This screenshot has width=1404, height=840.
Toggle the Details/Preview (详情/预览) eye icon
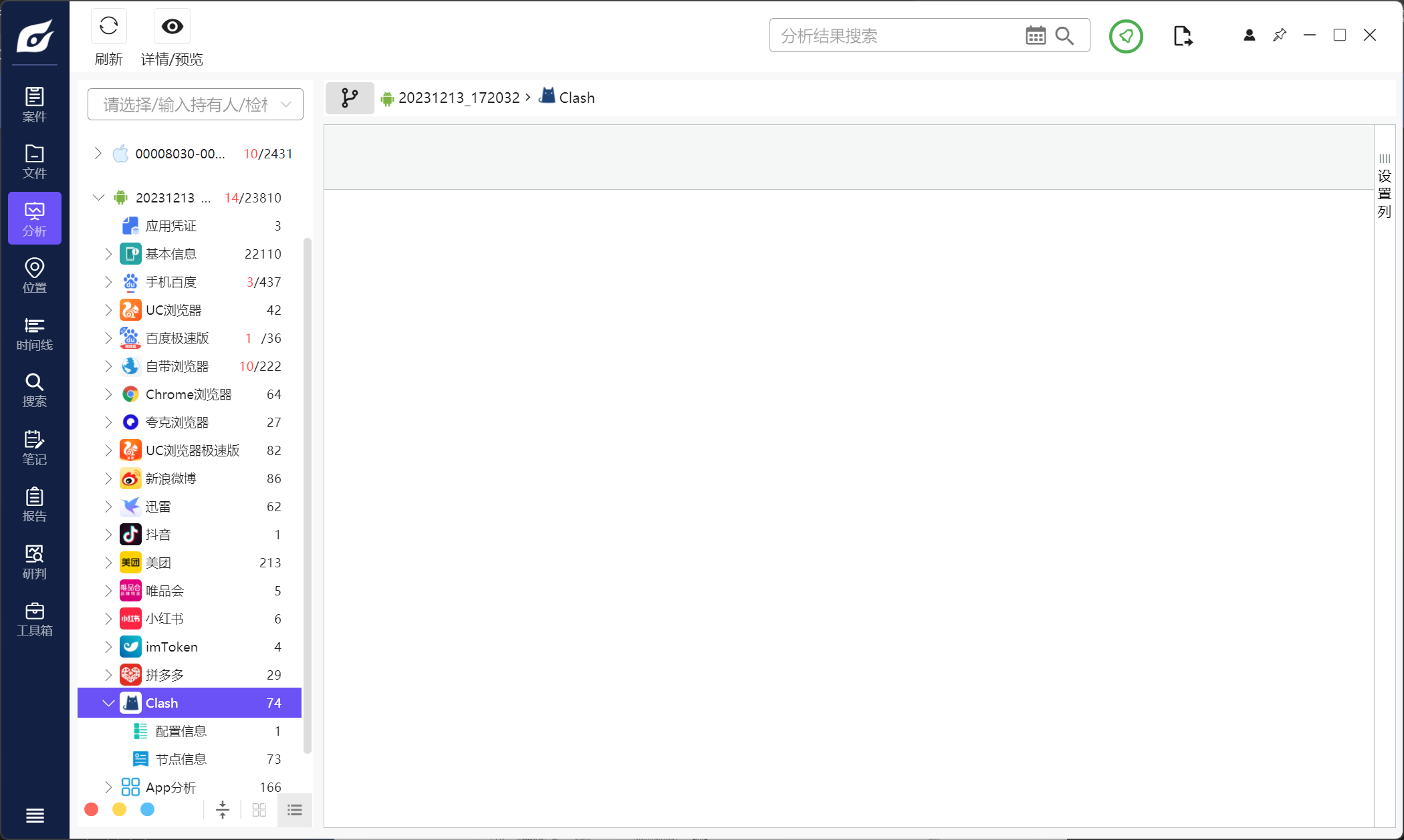[172, 27]
